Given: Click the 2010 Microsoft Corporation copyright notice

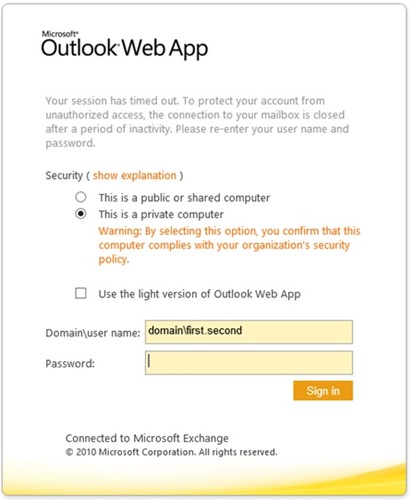Looking at the screenshot, I should click(171, 452).
